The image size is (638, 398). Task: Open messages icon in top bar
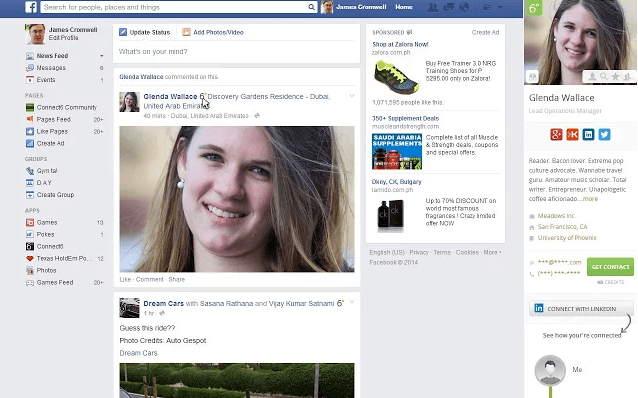448,7
